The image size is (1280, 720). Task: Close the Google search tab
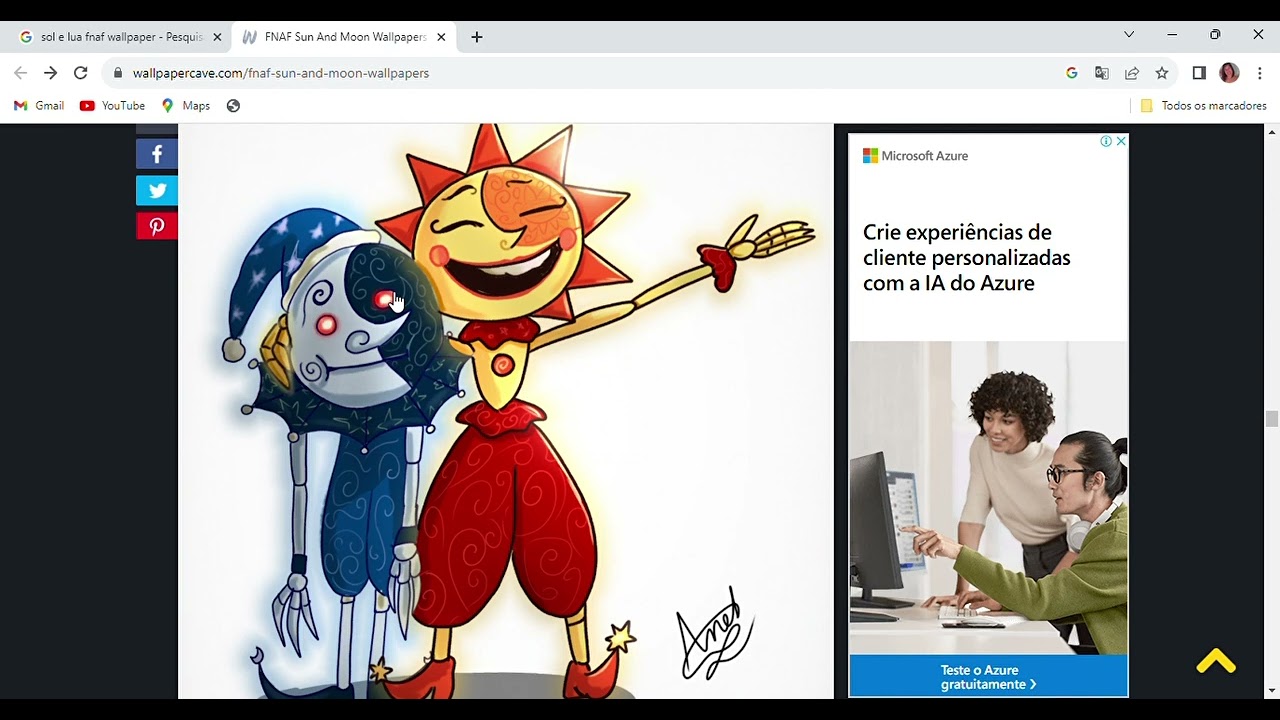click(x=217, y=37)
